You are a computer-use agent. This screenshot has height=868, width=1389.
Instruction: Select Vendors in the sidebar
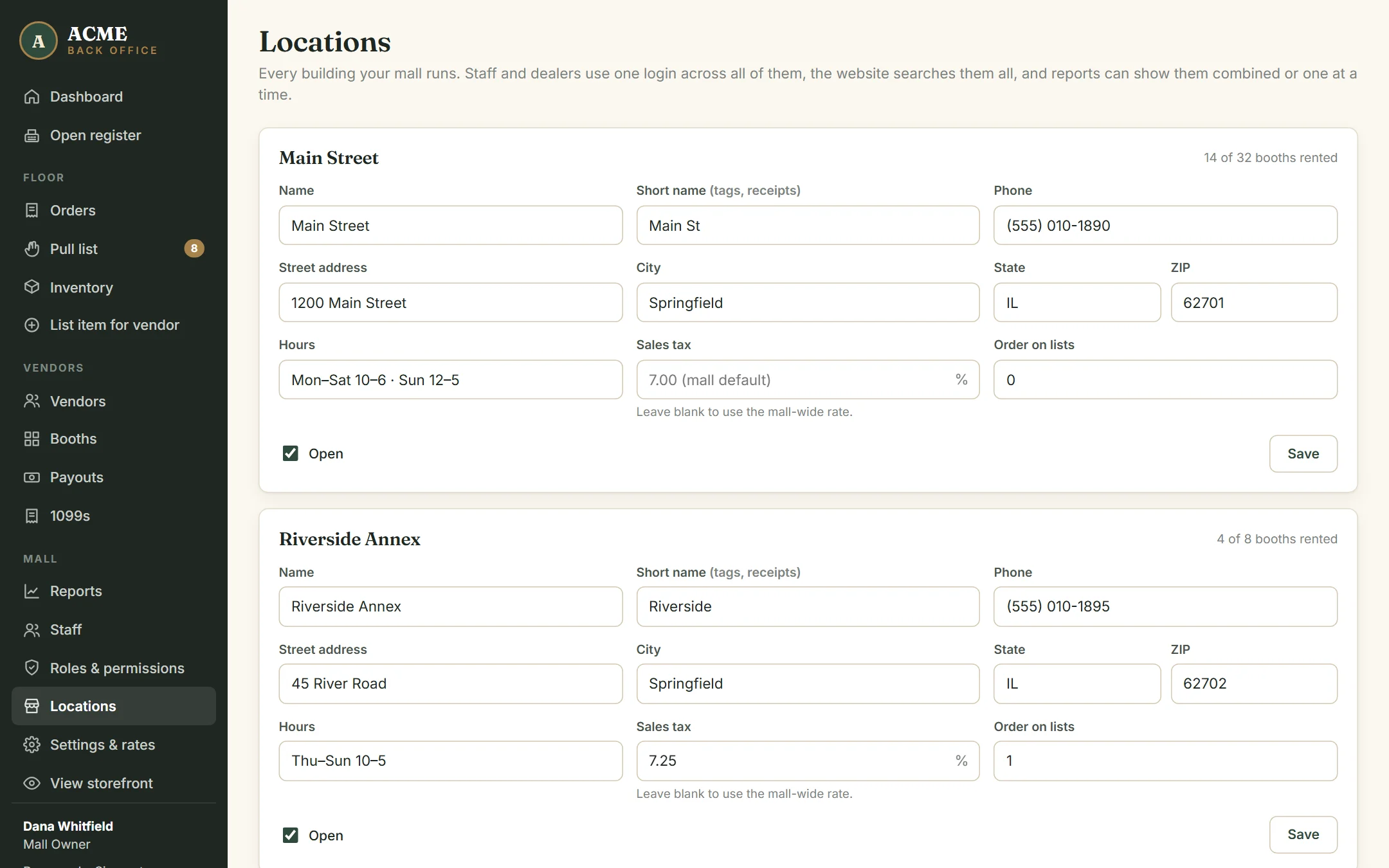pos(114,401)
